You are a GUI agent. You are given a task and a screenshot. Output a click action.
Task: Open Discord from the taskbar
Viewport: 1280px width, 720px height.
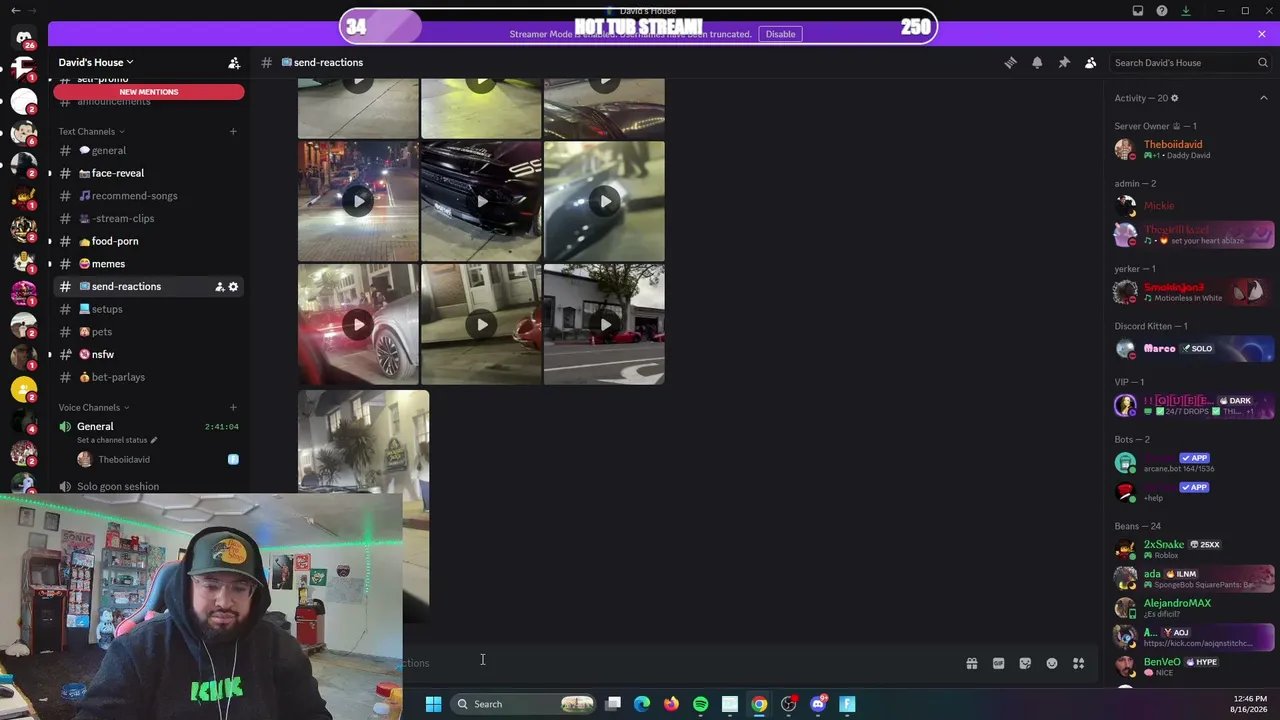[x=818, y=704]
